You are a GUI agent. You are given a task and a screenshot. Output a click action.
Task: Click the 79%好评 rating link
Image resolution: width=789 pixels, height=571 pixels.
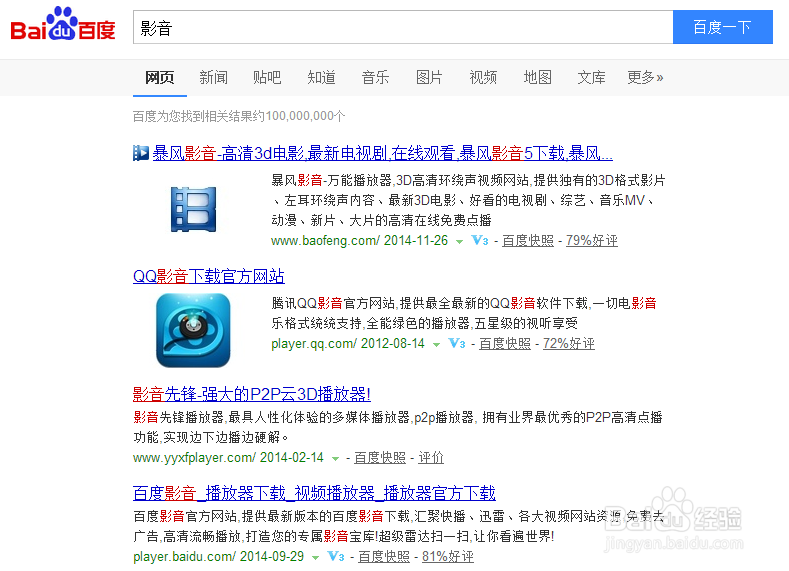pyautogui.click(x=592, y=240)
